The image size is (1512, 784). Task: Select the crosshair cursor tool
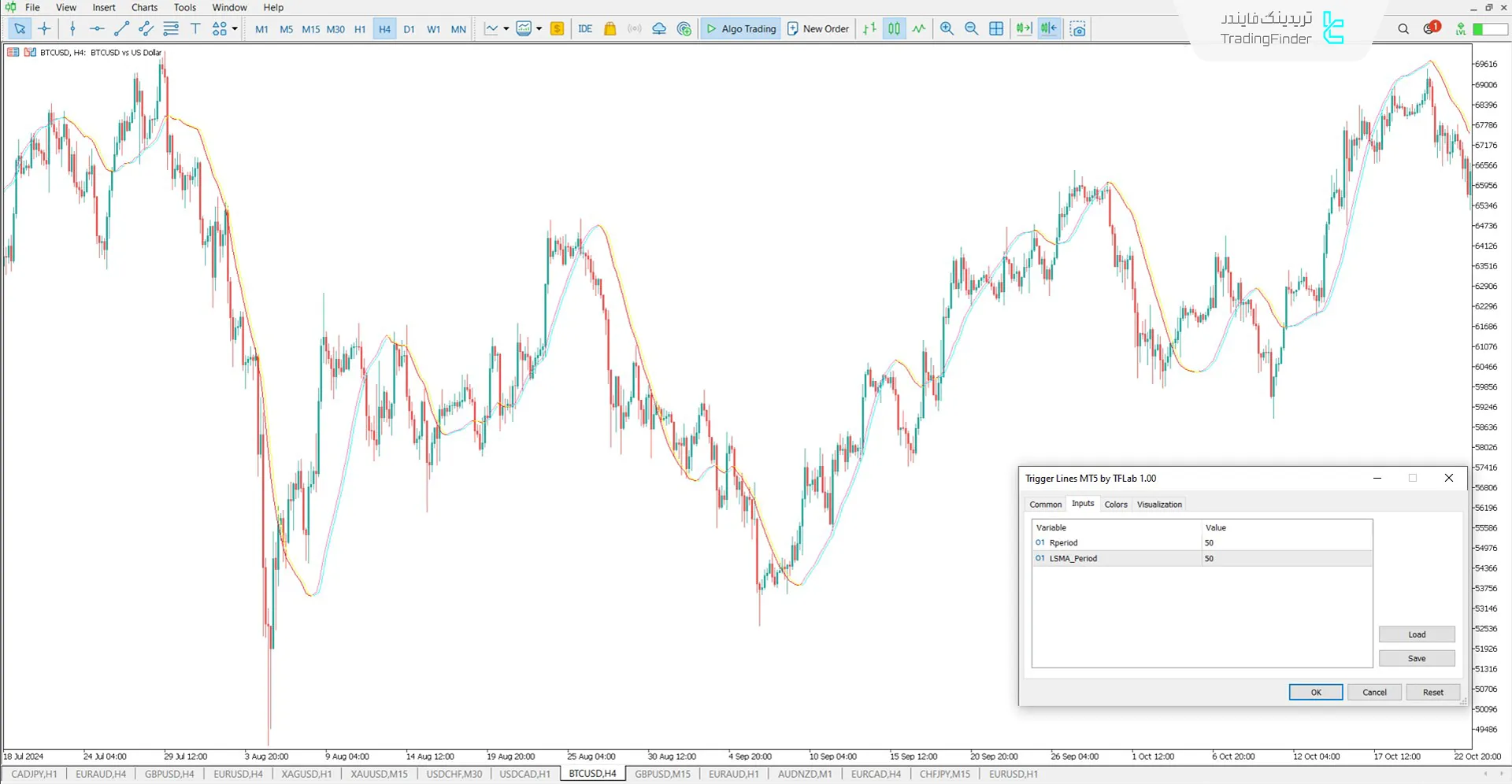click(x=44, y=28)
